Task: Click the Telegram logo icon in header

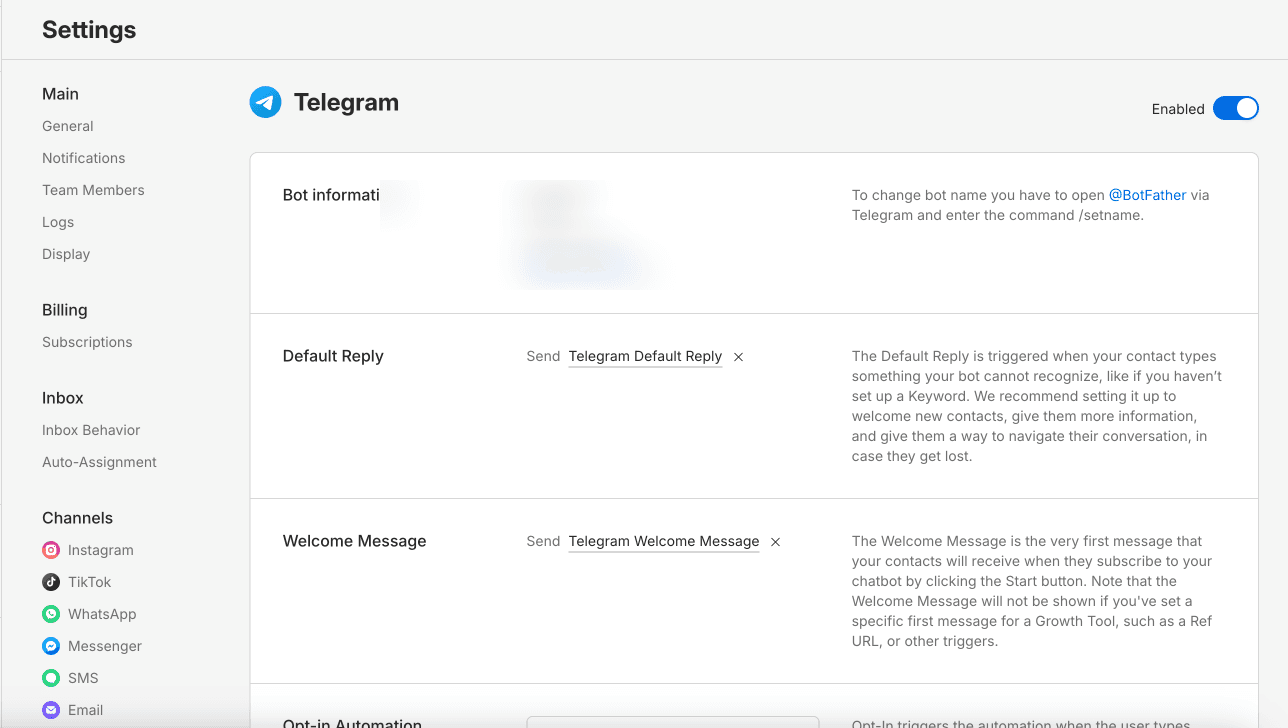Action: (x=265, y=102)
